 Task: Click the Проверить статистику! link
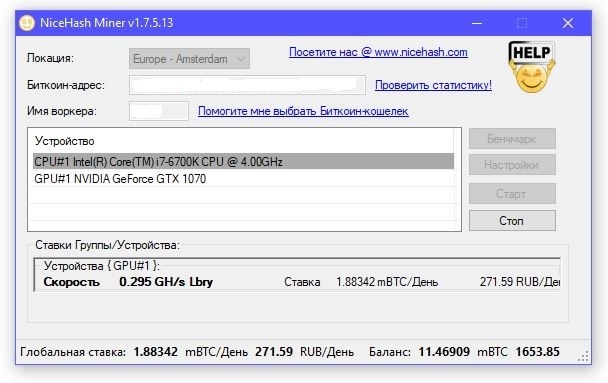433,85
